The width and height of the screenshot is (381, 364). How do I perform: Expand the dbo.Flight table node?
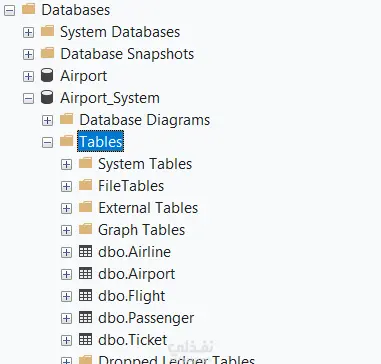(66, 296)
